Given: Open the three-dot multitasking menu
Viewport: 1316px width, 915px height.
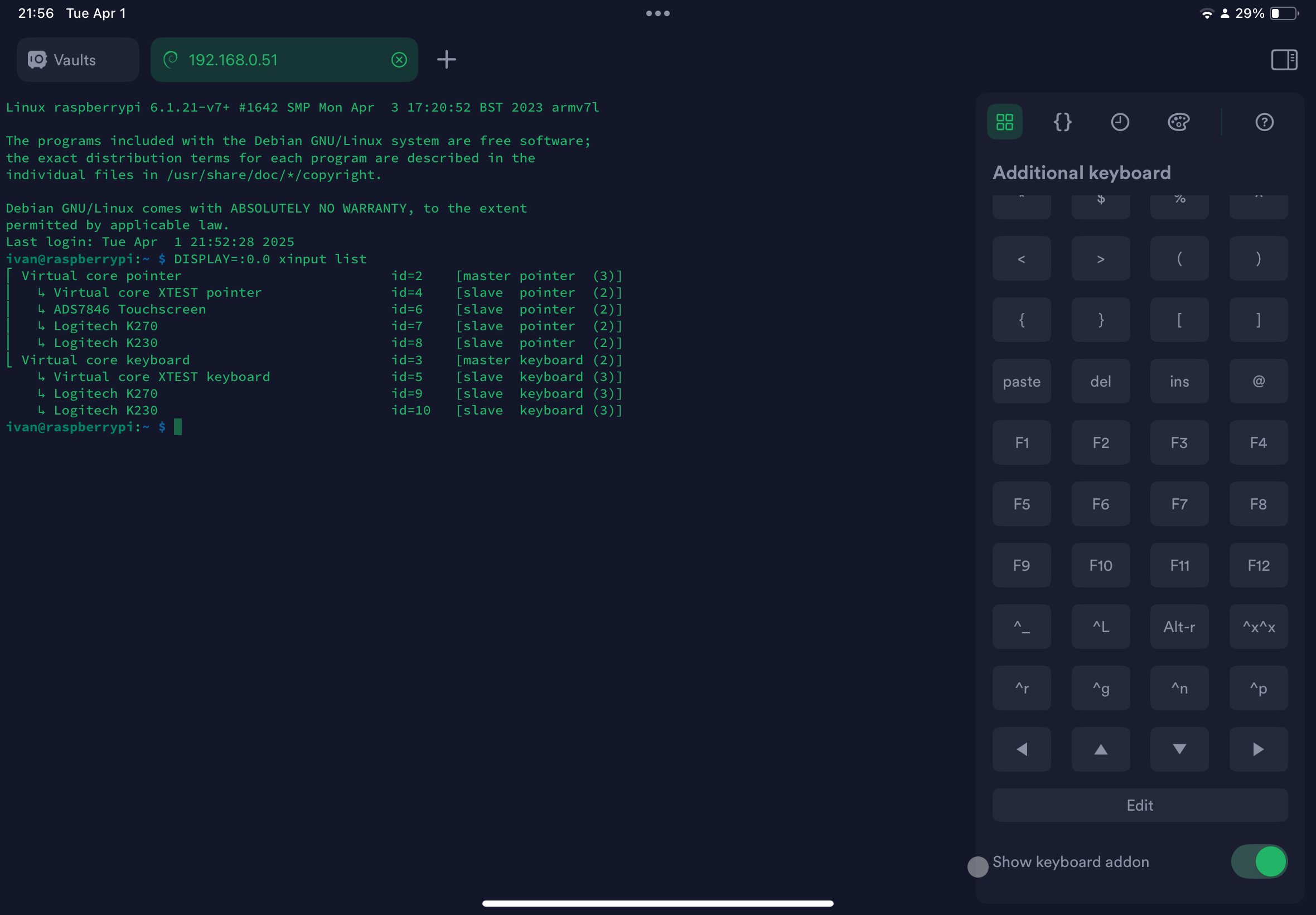Looking at the screenshot, I should (x=657, y=13).
